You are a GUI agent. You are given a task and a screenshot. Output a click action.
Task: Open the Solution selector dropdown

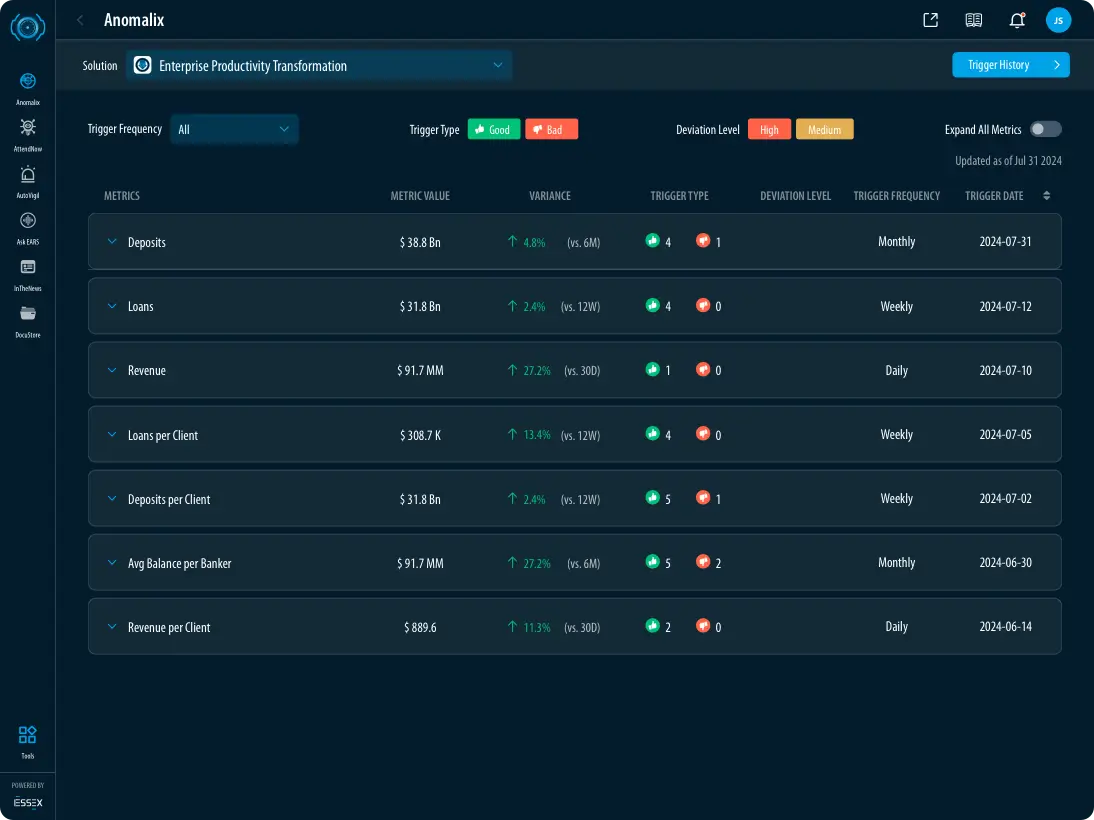319,66
